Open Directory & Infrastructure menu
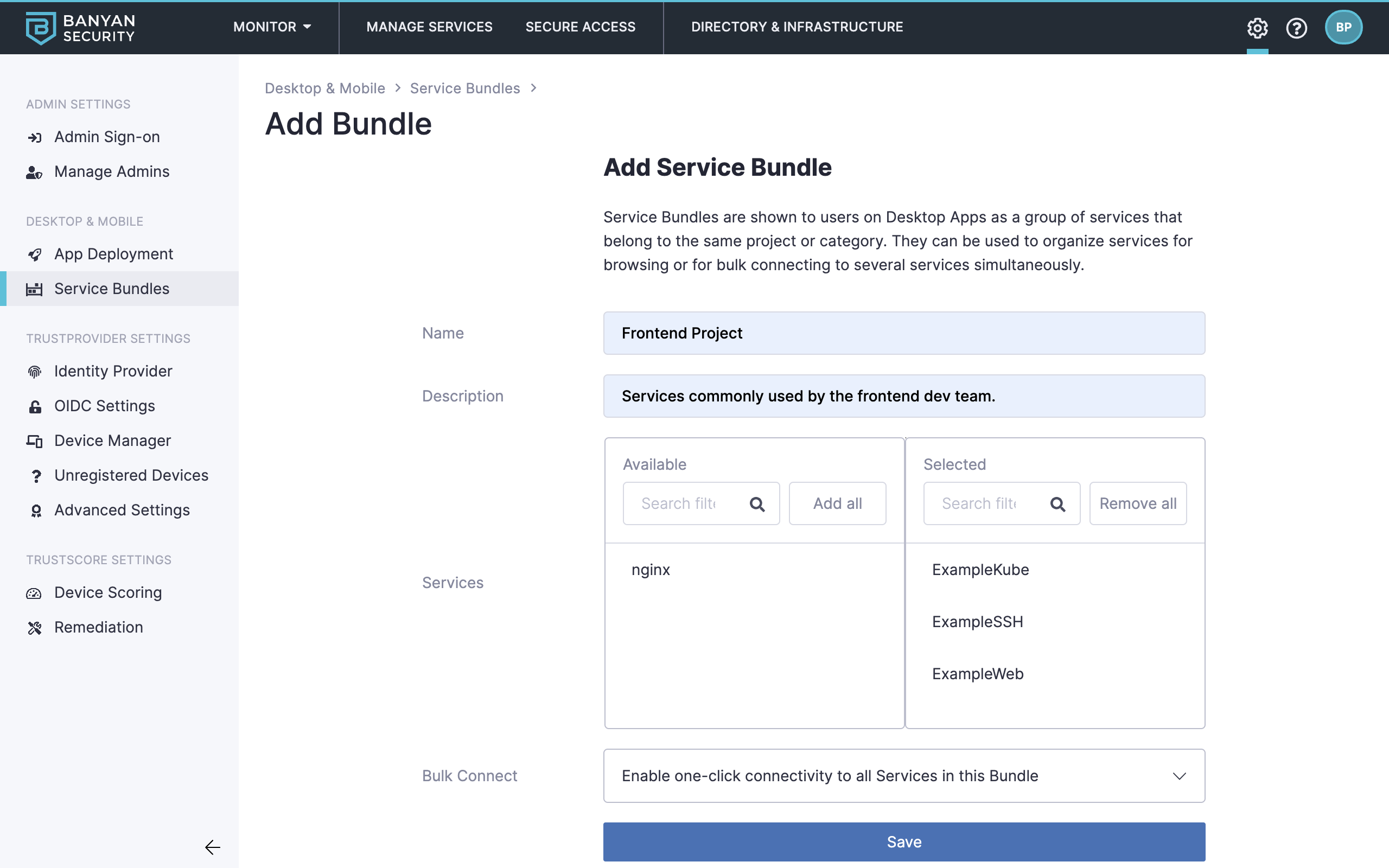The width and height of the screenshot is (1389, 868). coord(797,27)
